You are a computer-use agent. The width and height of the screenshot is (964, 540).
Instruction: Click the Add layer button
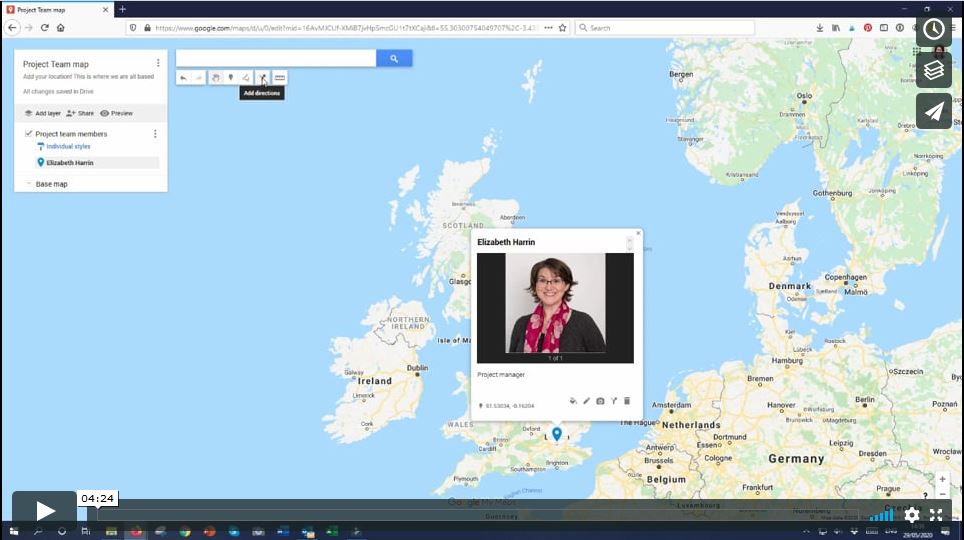[x=42, y=113]
